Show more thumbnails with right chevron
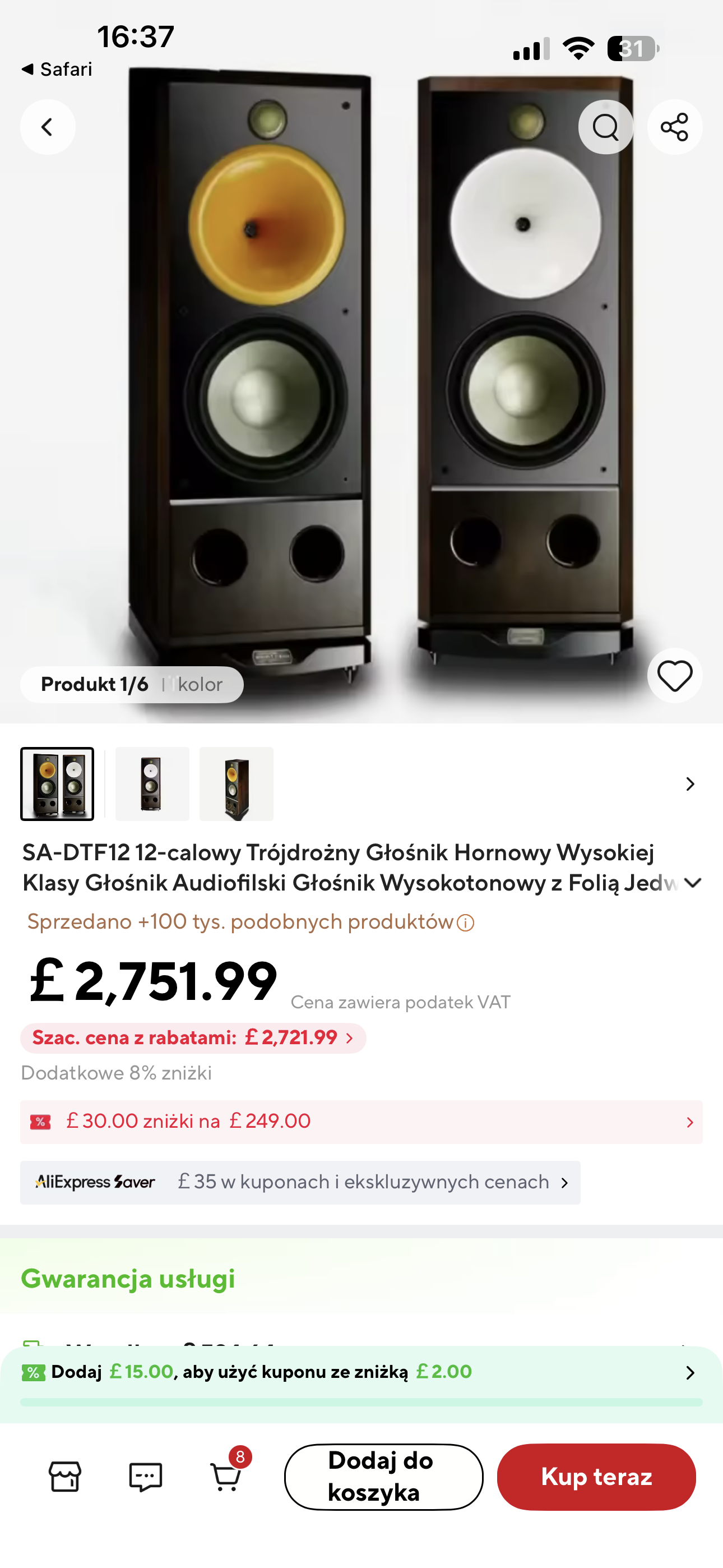This screenshot has width=723, height=1568. [689, 784]
